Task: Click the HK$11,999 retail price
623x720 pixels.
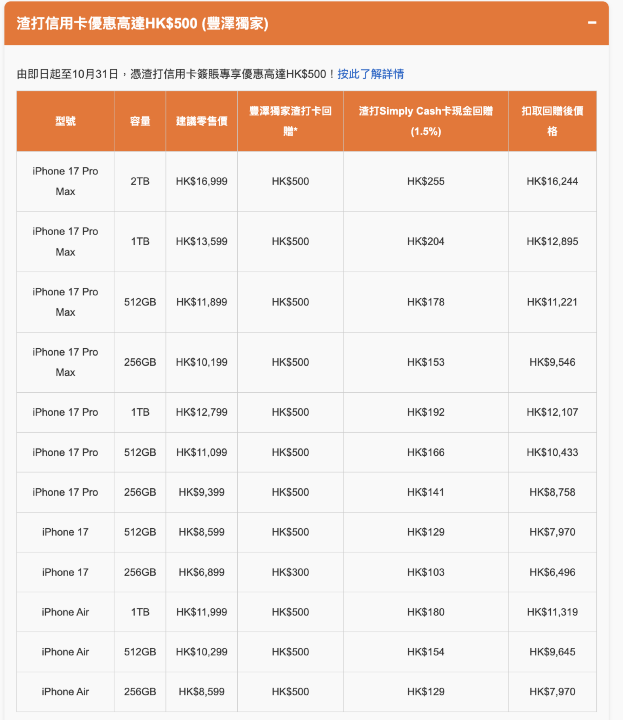Action: click(202, 612)
